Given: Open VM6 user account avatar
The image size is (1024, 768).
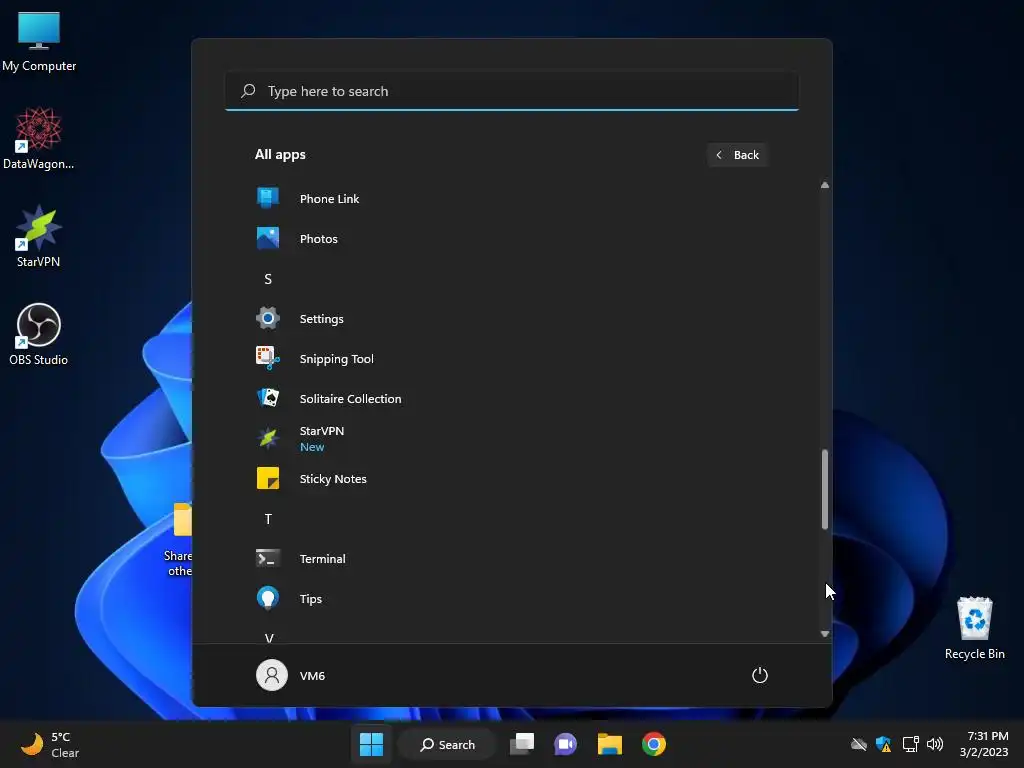Looking at the screenshot, I should pos(272,675).
